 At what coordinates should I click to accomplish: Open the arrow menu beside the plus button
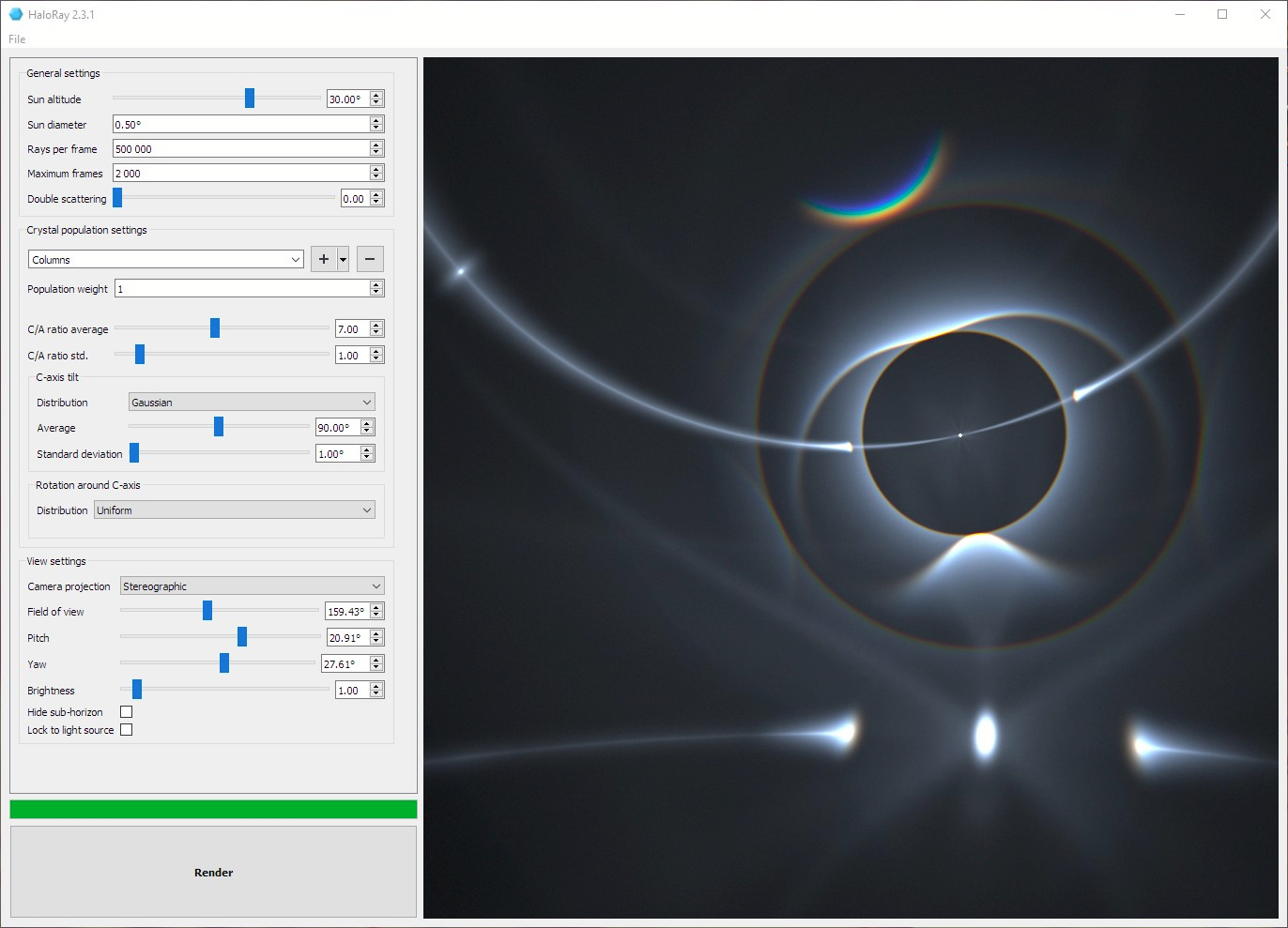click(344, 260)
